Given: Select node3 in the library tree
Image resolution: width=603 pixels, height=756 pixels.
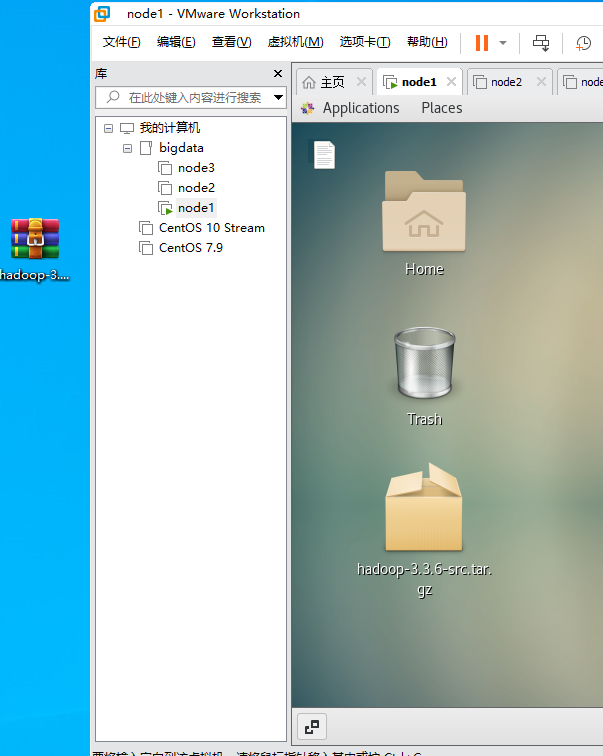Looking at the screenshot, I should point(196,168).
